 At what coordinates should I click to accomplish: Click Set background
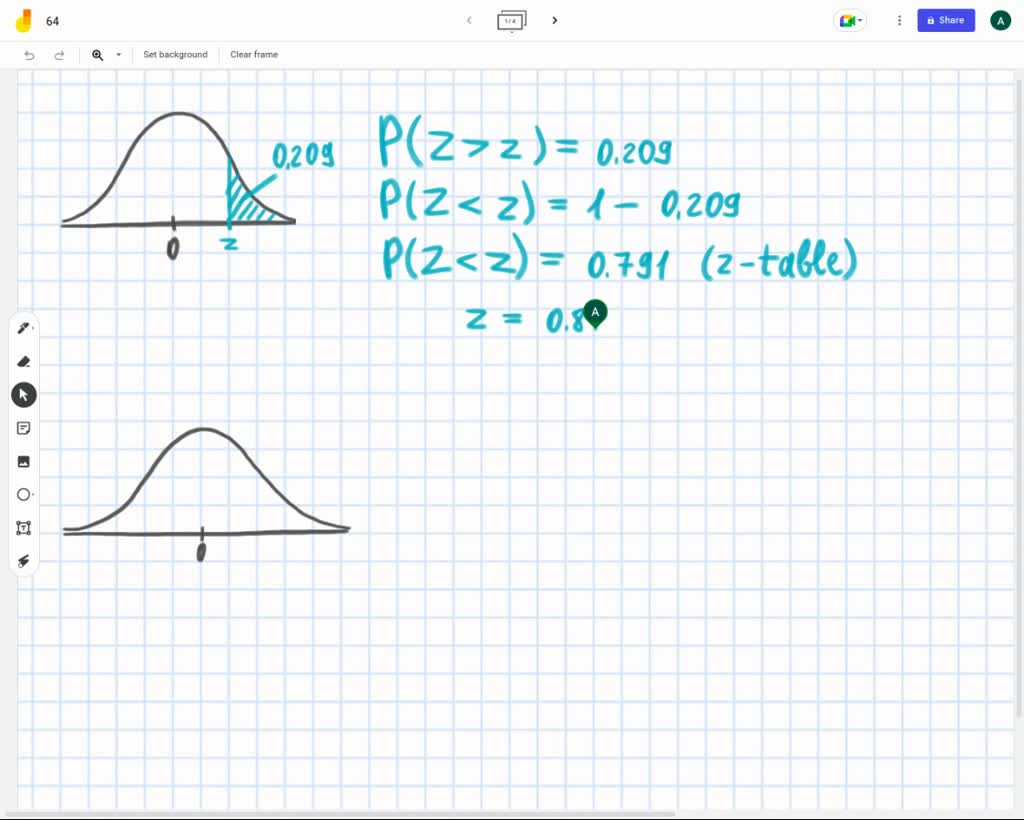click(x=175, y=55)
